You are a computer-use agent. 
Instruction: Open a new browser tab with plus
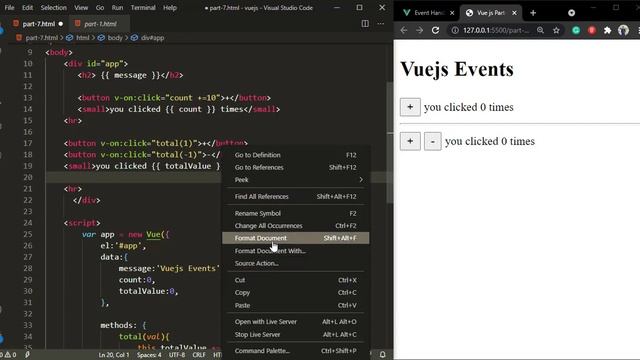pos(533,13)
